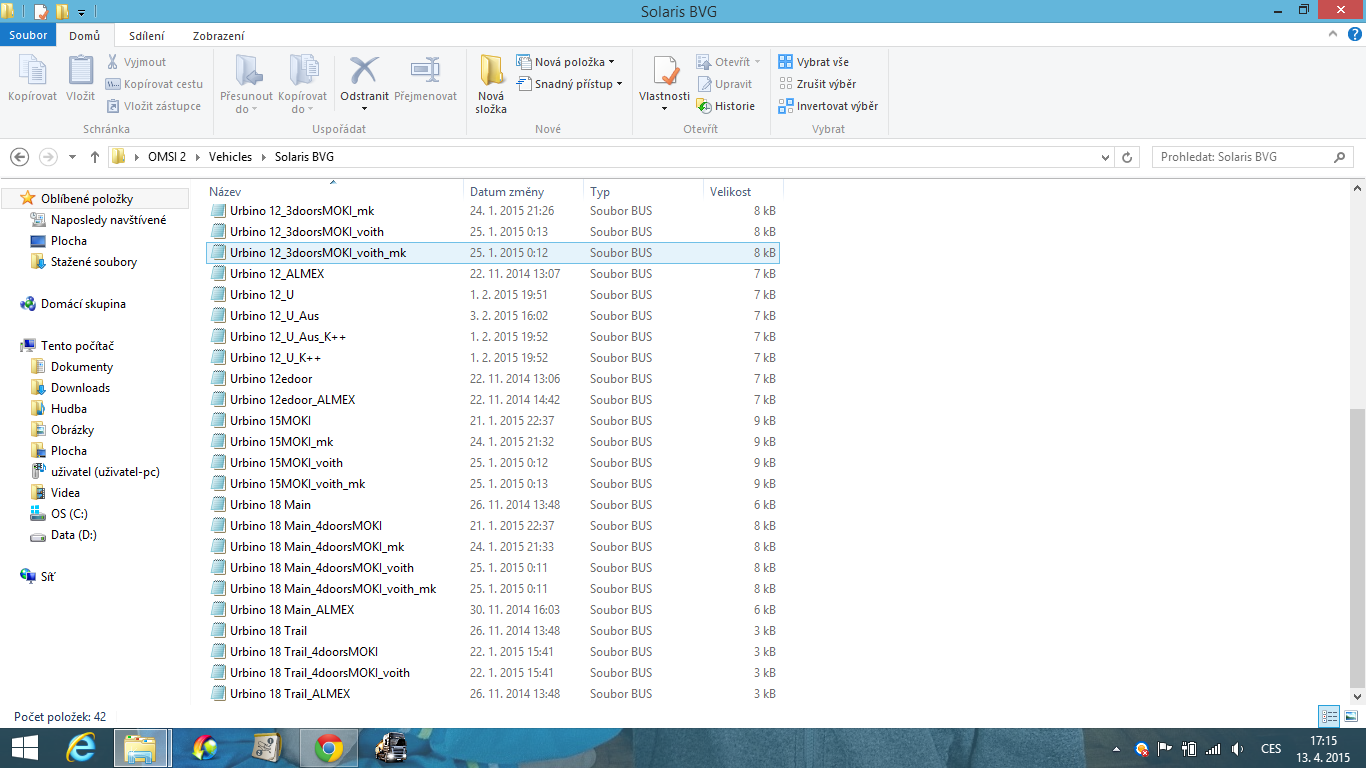1366x768 pixels.
Task: Open the Snadný přístup dropdown
Action: pos(569,84)
